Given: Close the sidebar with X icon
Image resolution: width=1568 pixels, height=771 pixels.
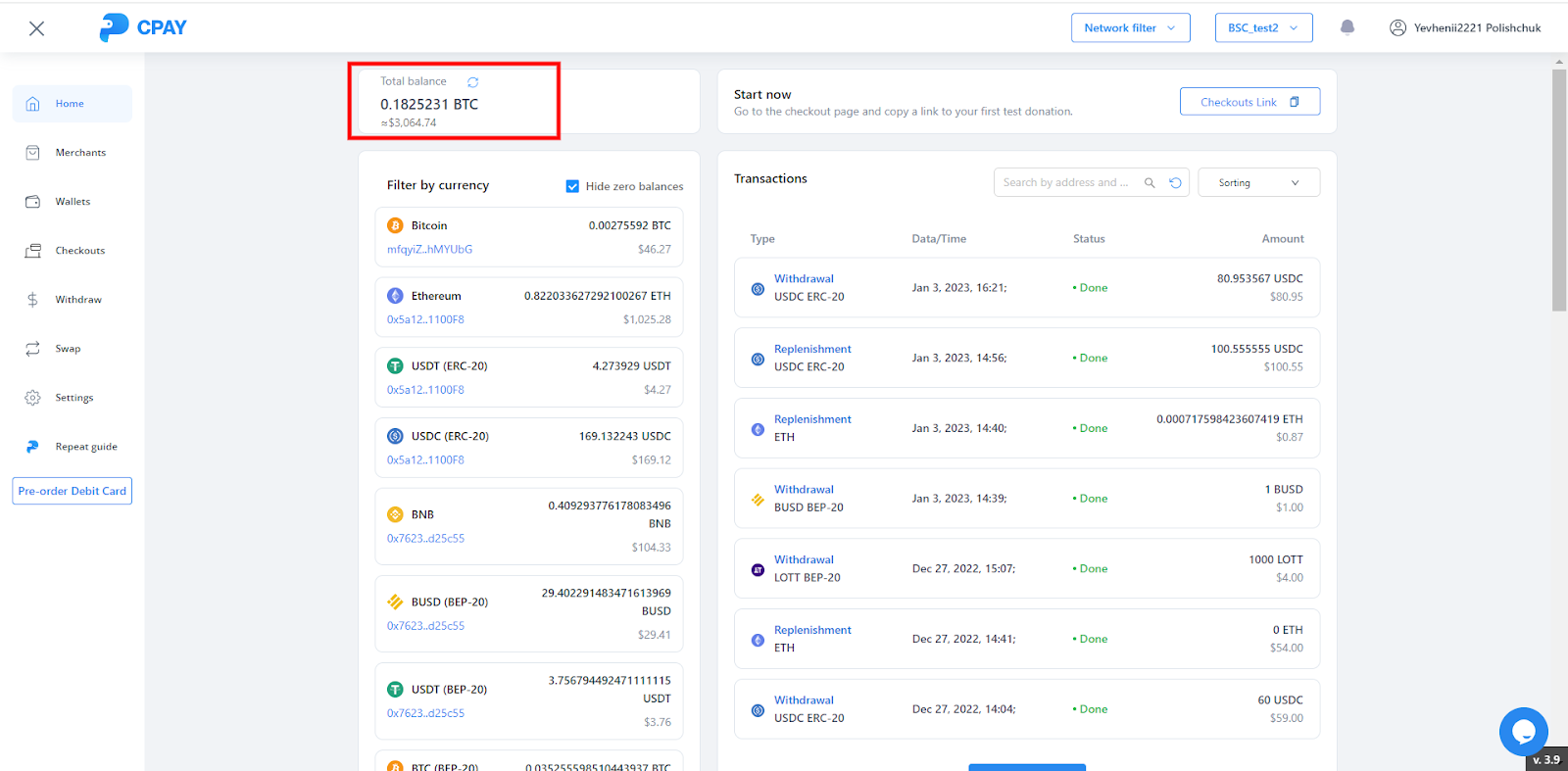Looking at the screenshot, I should tap(37, 28).
